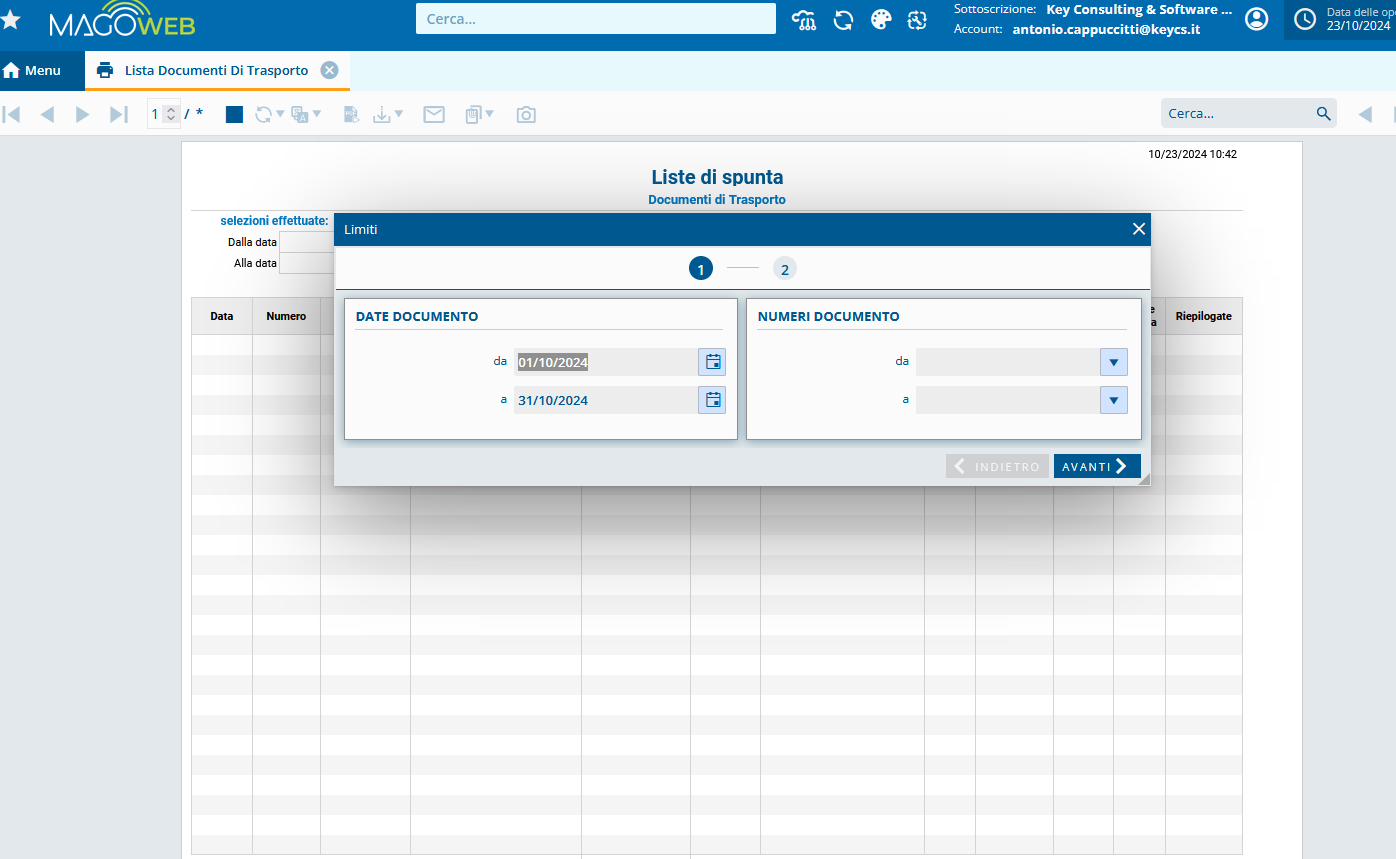Image resolution: width=1396 pixels, height=859 pixels.
Task: Click the blue stop report square
Action: click(x=234, y=114)
